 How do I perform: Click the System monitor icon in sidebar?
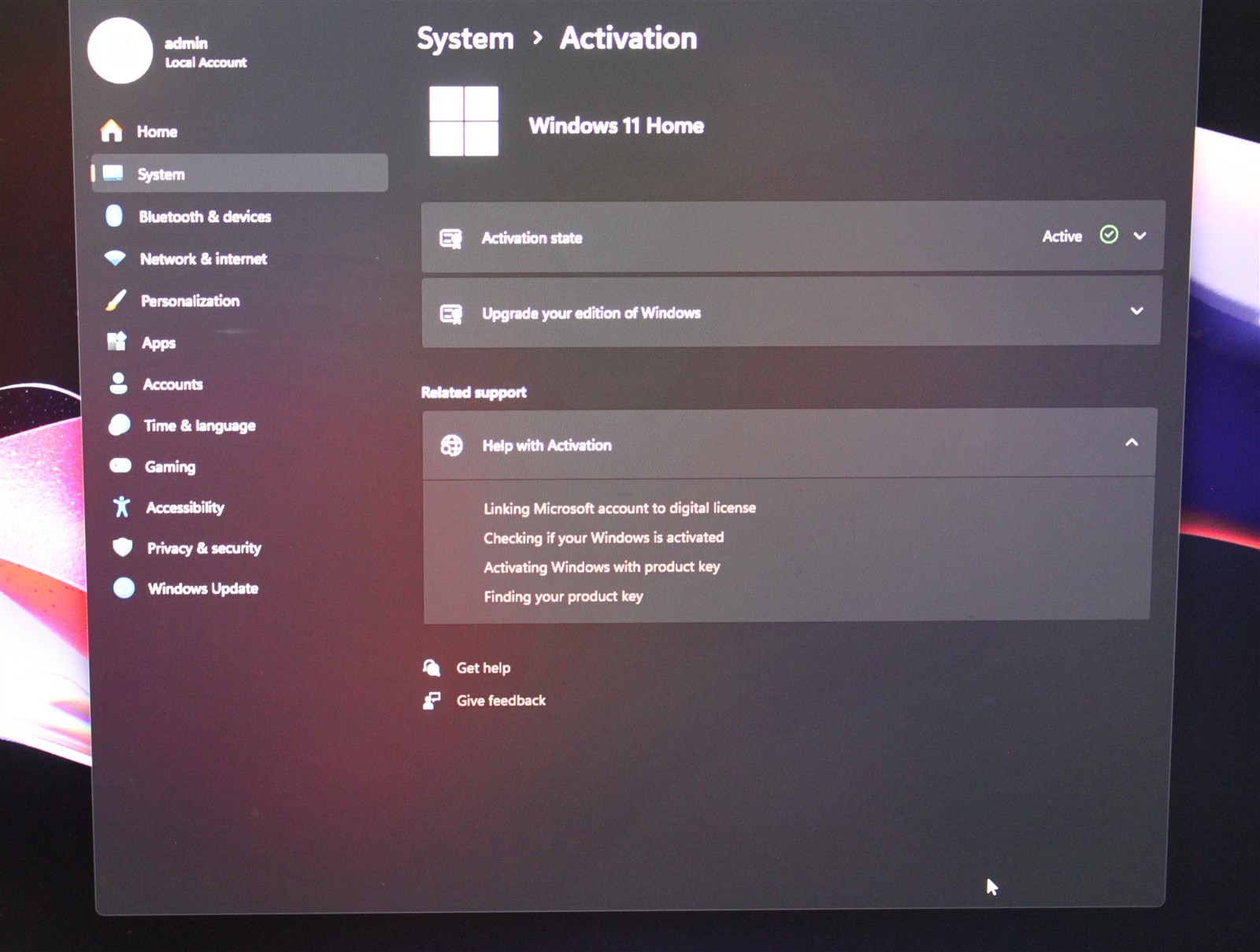click(x=113, y=172)
